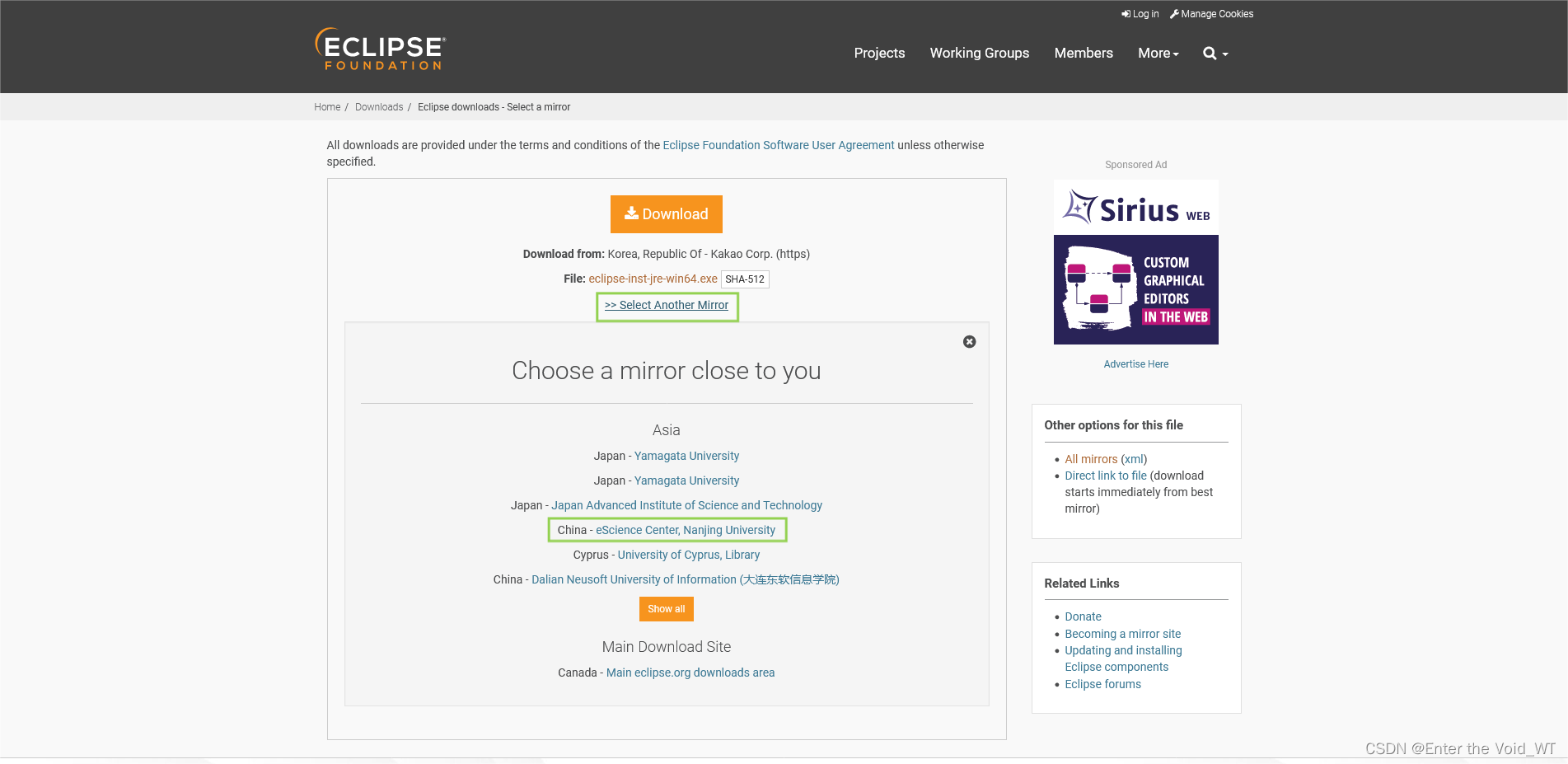1568x764 pixels.
Task: Open Eclipse forums link
Action: (1102, 684)
